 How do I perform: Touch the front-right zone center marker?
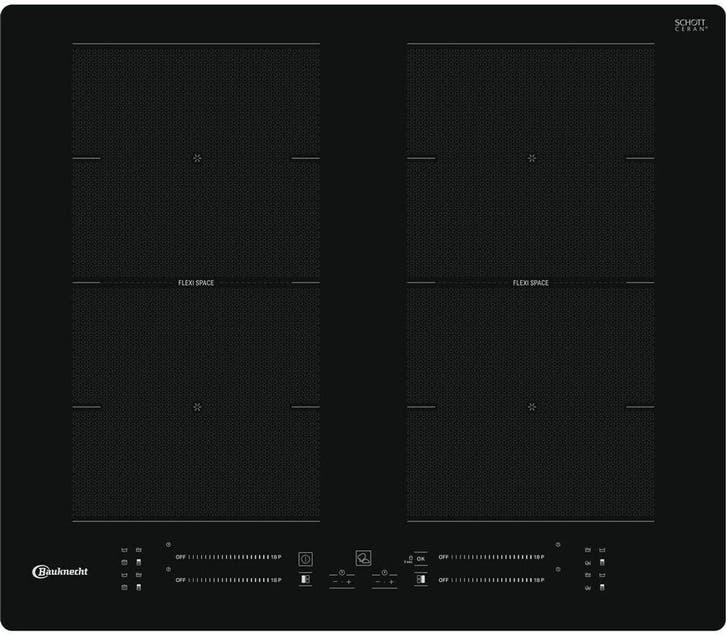(x=532, y=407)
